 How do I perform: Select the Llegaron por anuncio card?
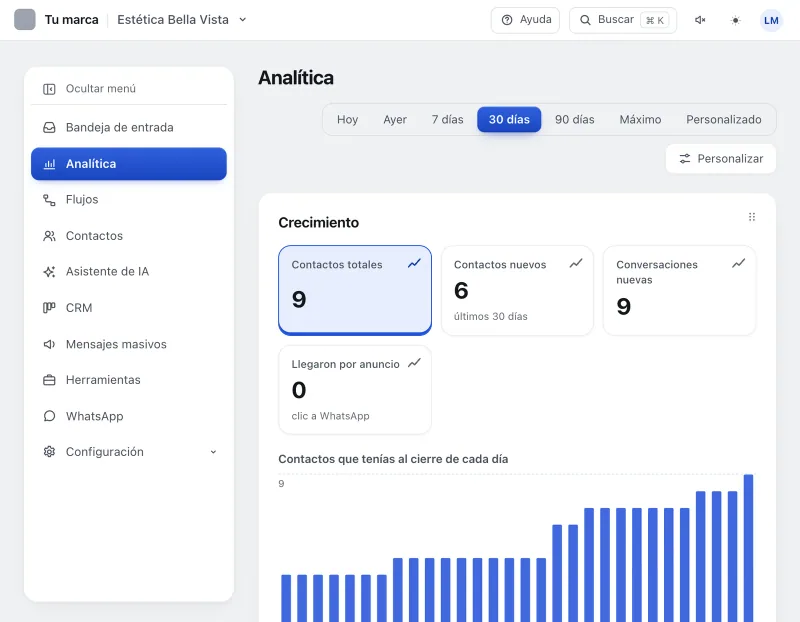(x=355, y=390)
